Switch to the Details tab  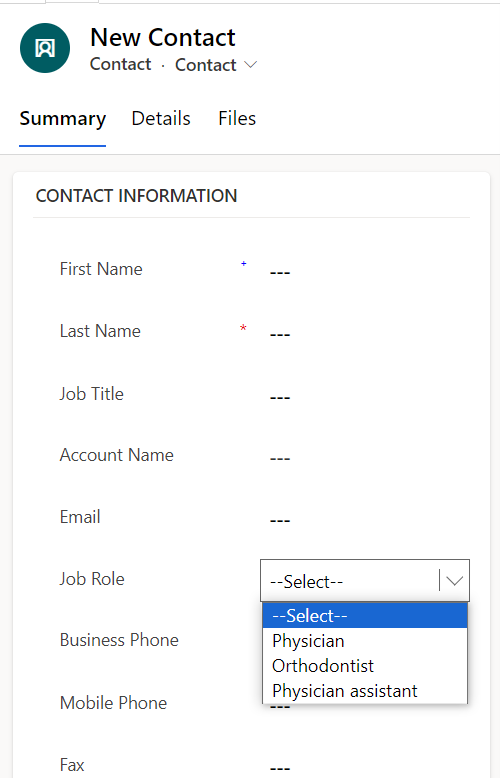click(x=161, y=119)
